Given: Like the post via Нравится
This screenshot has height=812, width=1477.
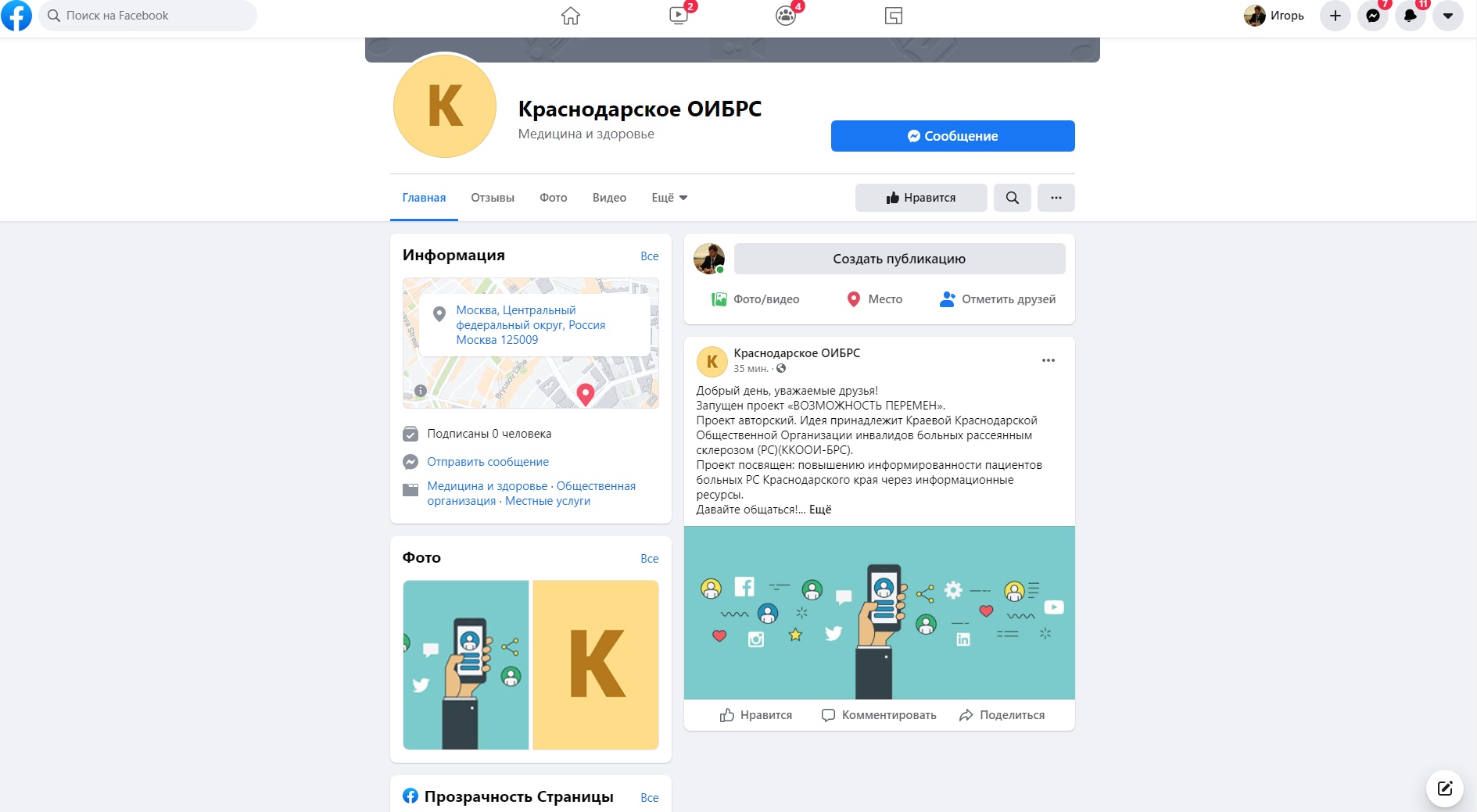Looking at the screenshot, I should tap(756, 715).
